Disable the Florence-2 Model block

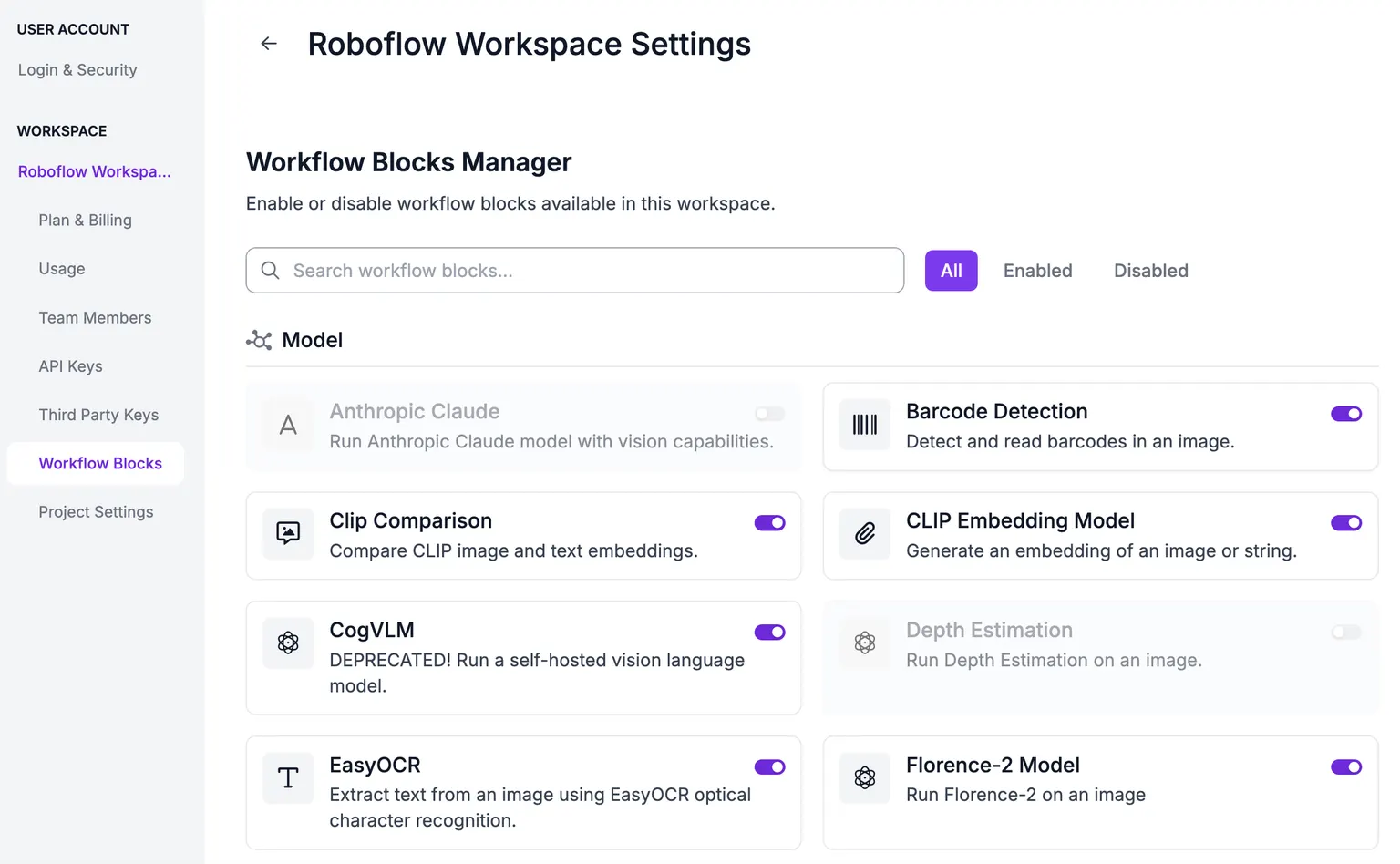click(1346, 767)
